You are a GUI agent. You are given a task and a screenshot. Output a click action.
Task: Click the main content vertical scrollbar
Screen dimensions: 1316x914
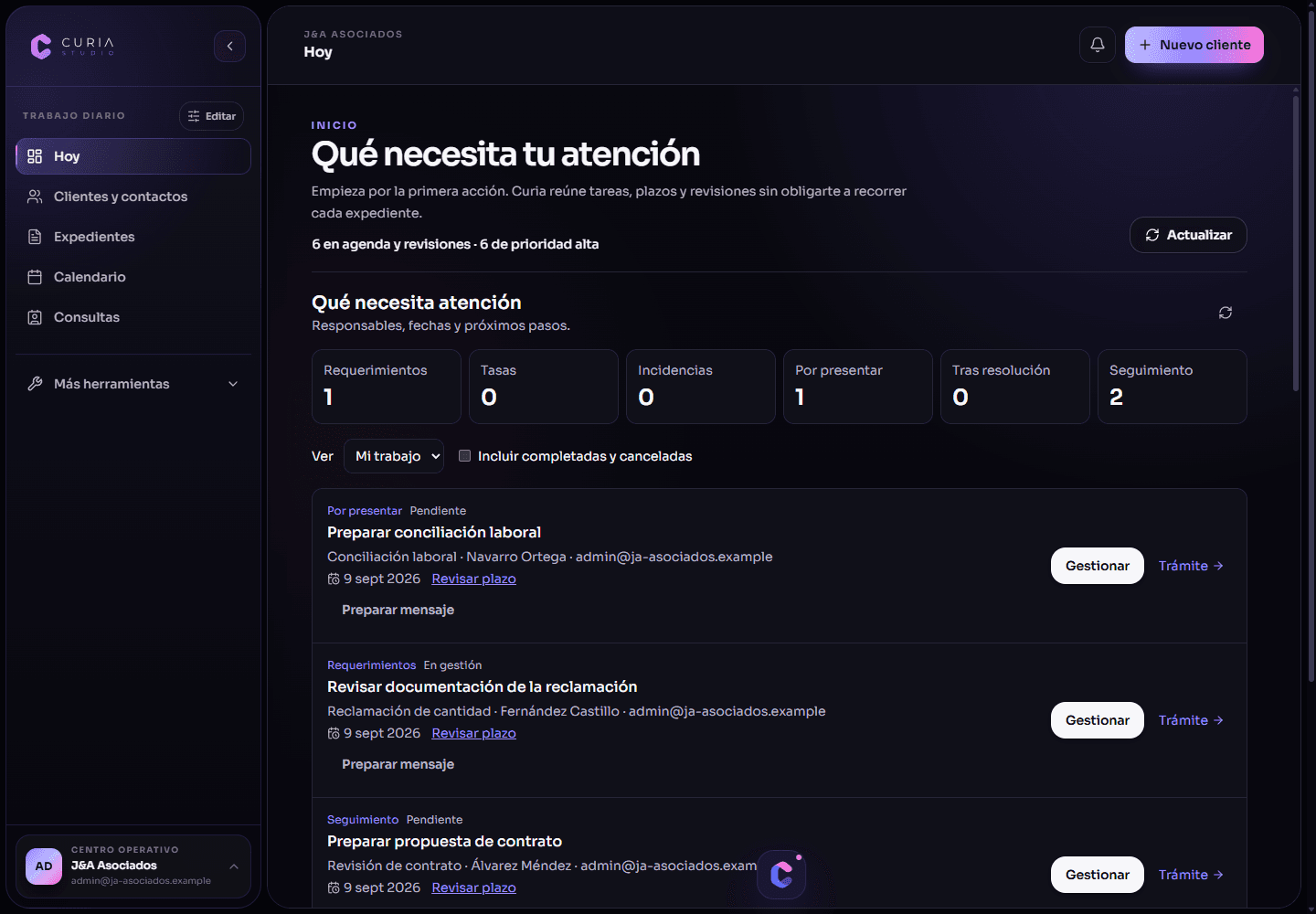tap(1296, 242)
